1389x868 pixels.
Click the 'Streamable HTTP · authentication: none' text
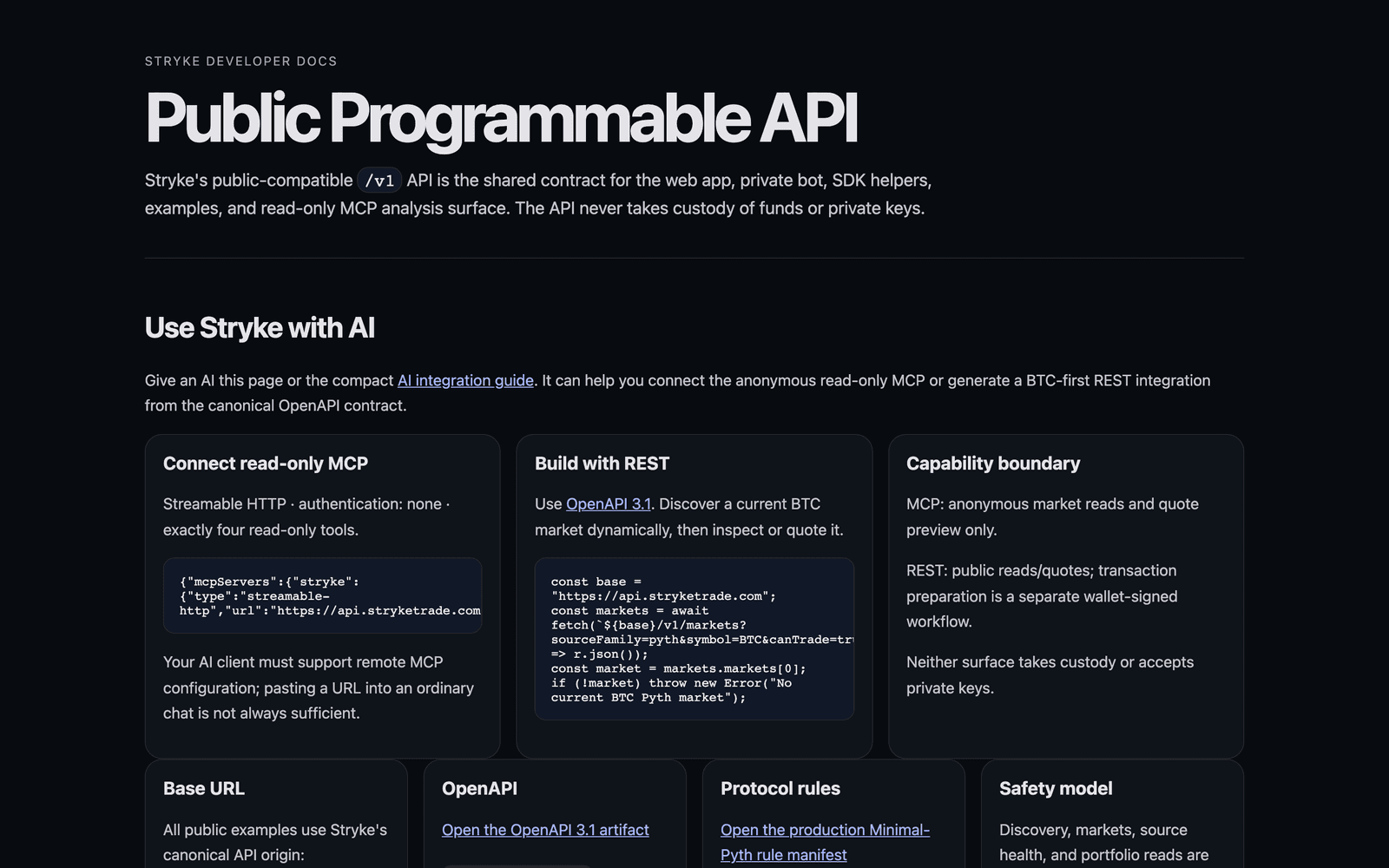306,516
